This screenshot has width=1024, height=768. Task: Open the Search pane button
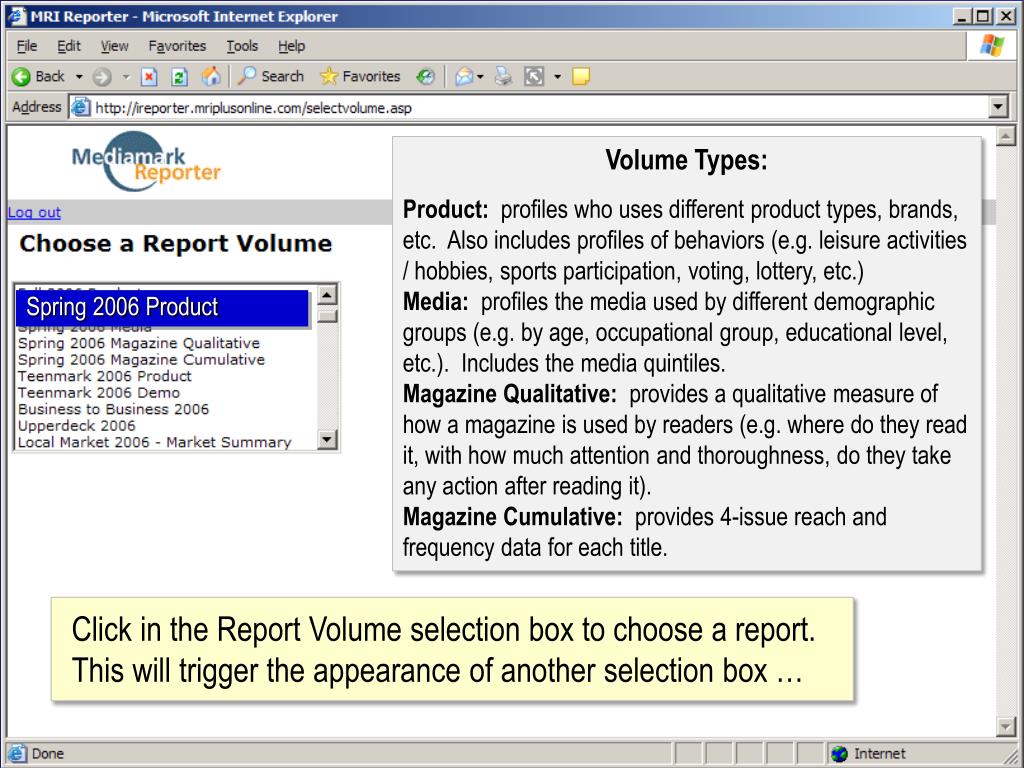coord(271,76)
